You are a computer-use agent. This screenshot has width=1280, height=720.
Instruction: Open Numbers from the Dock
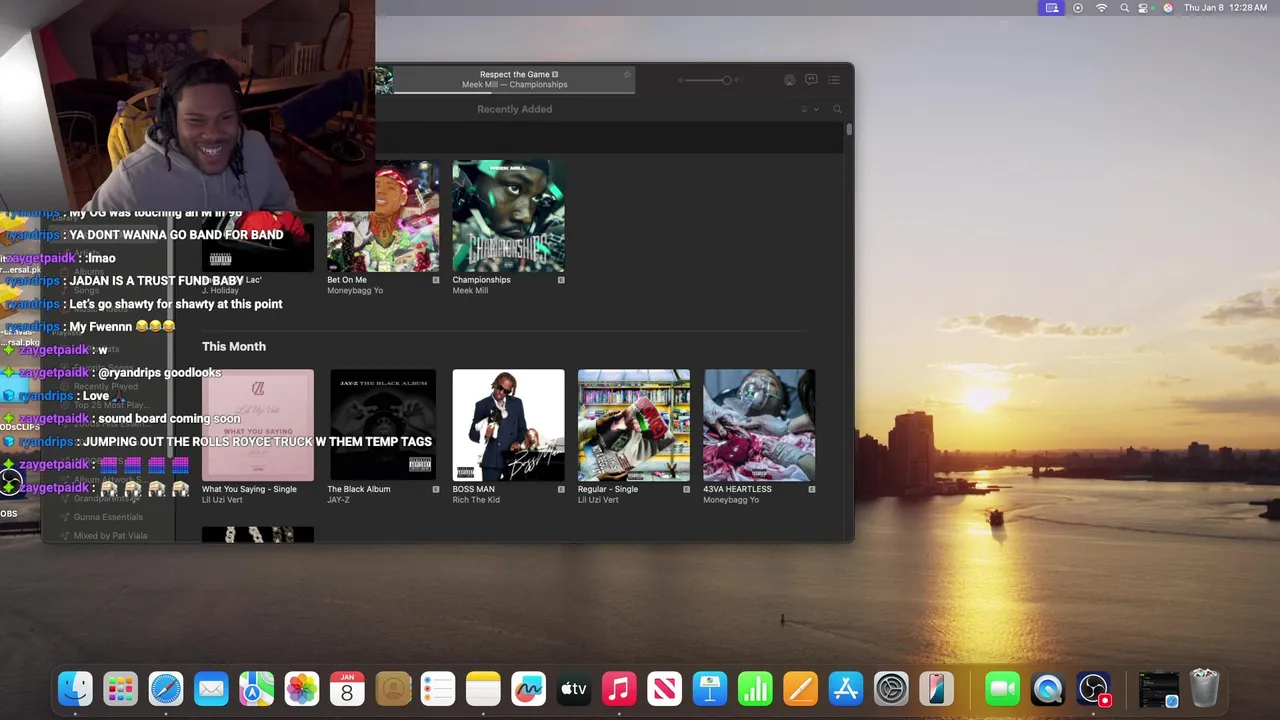[x=755, y=688]
